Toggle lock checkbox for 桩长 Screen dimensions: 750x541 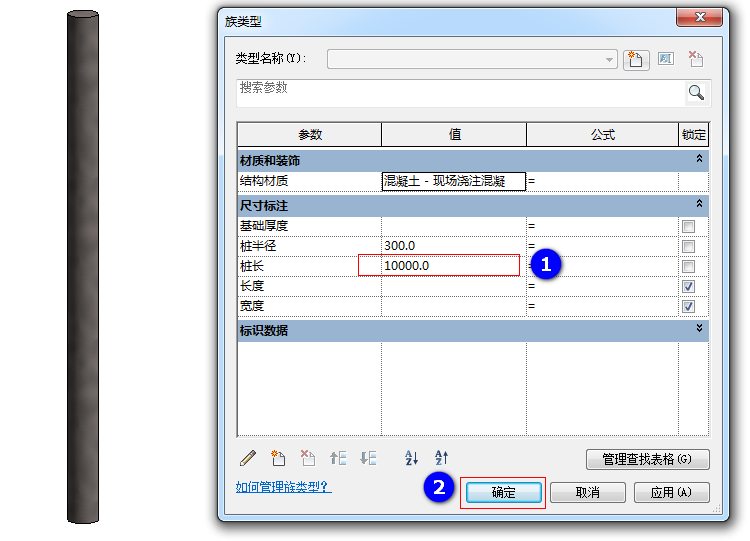pyautogui.click(x=688, y=266)
